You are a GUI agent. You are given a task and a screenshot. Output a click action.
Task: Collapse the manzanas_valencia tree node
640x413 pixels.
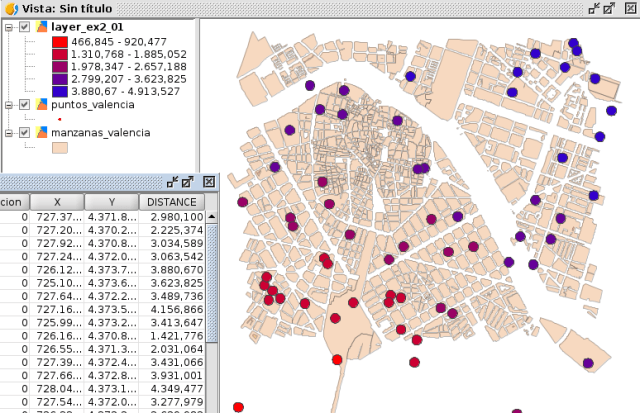[9, 132]
